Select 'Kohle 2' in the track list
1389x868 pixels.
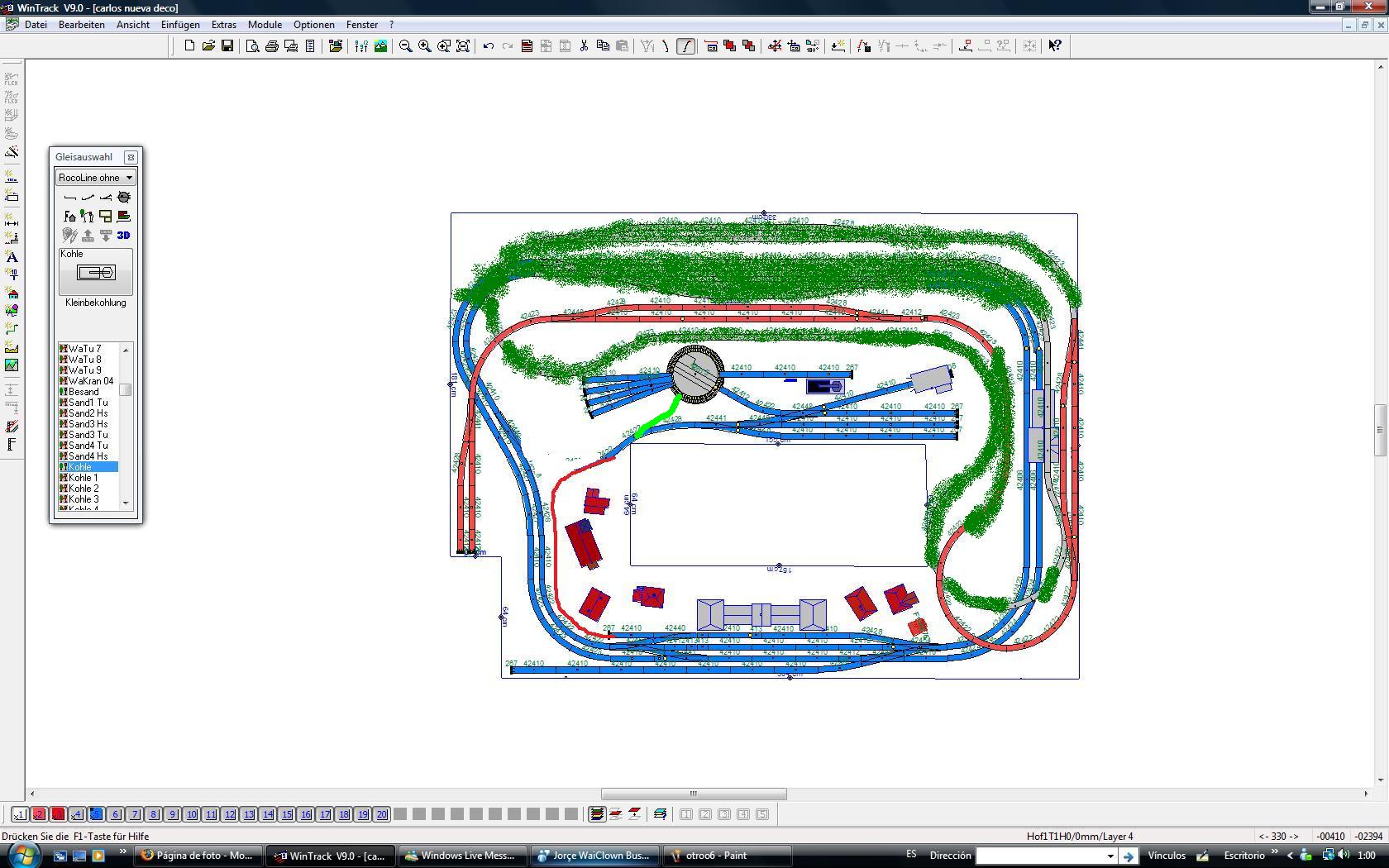click(x=83, y=489)
